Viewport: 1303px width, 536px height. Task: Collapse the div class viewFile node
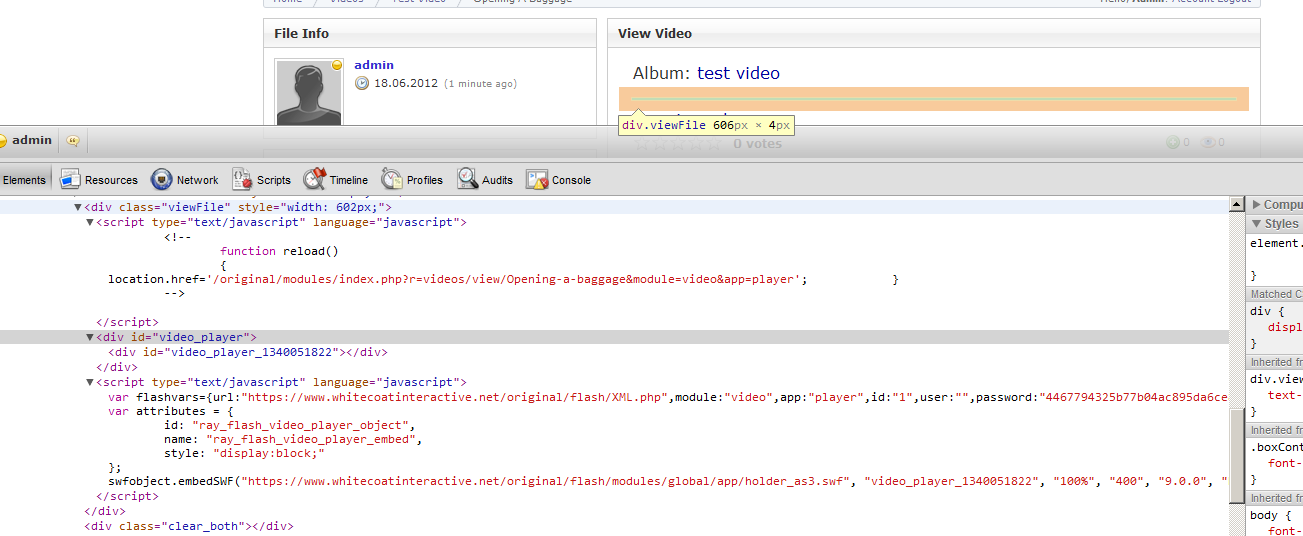[78, 207]
